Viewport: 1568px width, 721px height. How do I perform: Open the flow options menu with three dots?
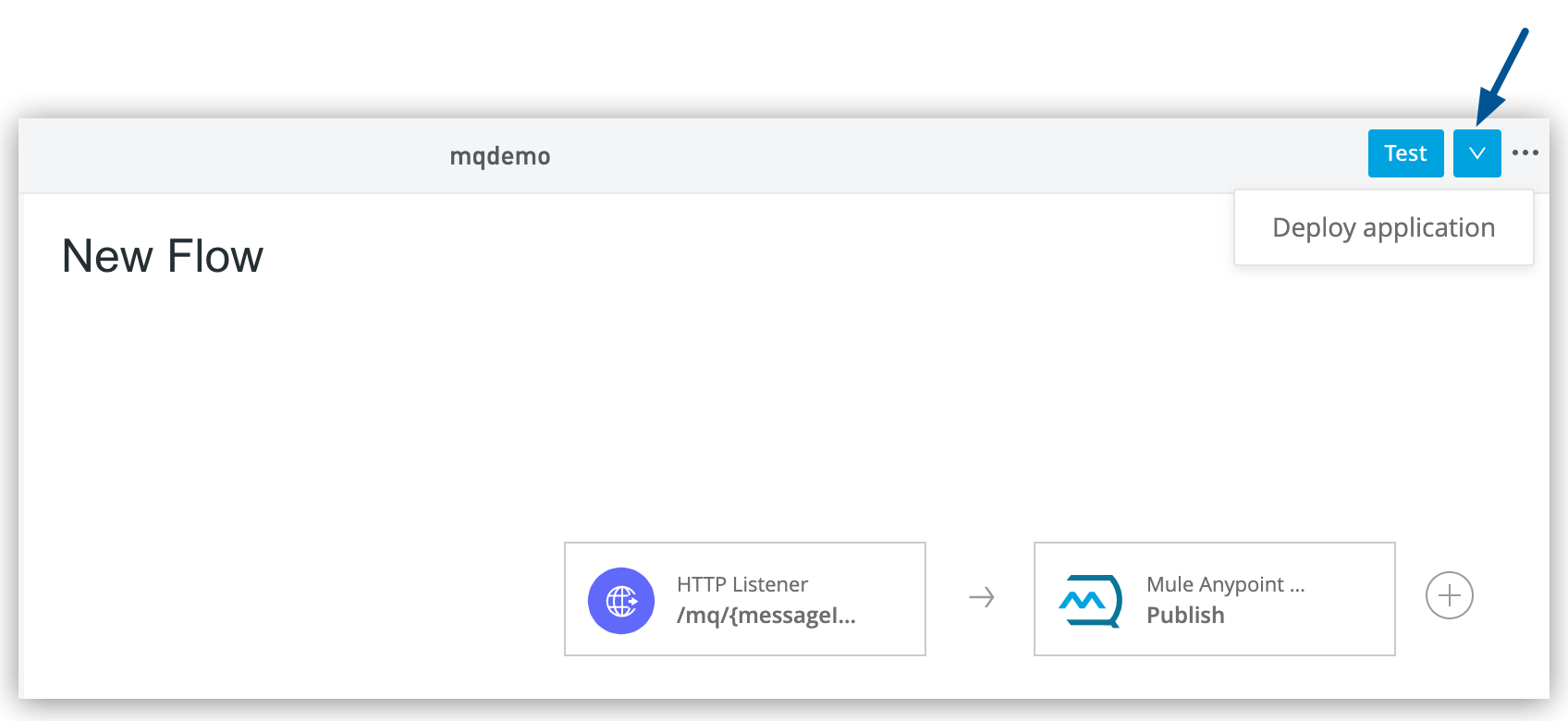click(1526, 153)
